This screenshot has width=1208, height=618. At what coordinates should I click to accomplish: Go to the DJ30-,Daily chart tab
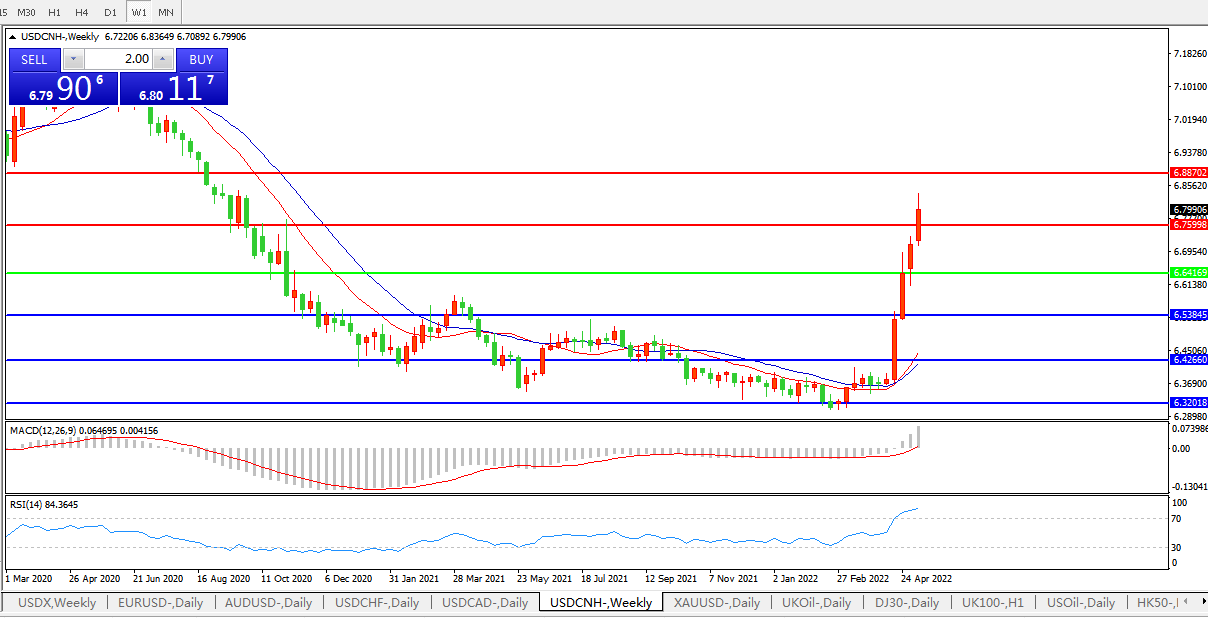(907, 602)
